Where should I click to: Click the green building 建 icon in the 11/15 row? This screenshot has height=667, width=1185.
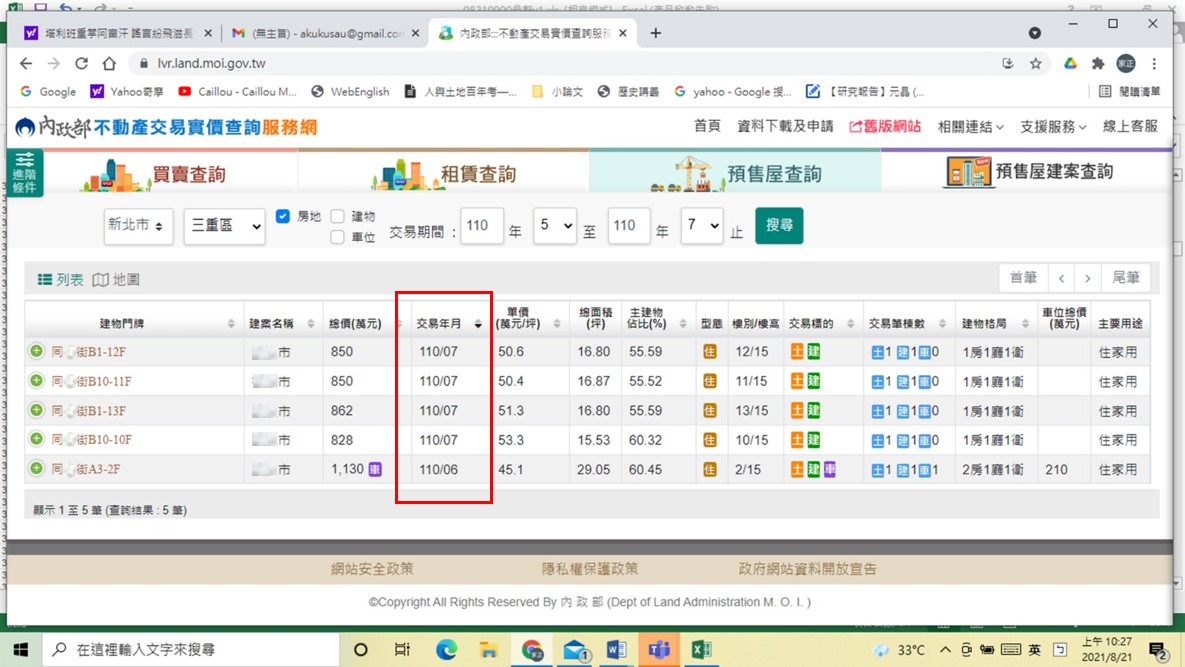(813, 381)
